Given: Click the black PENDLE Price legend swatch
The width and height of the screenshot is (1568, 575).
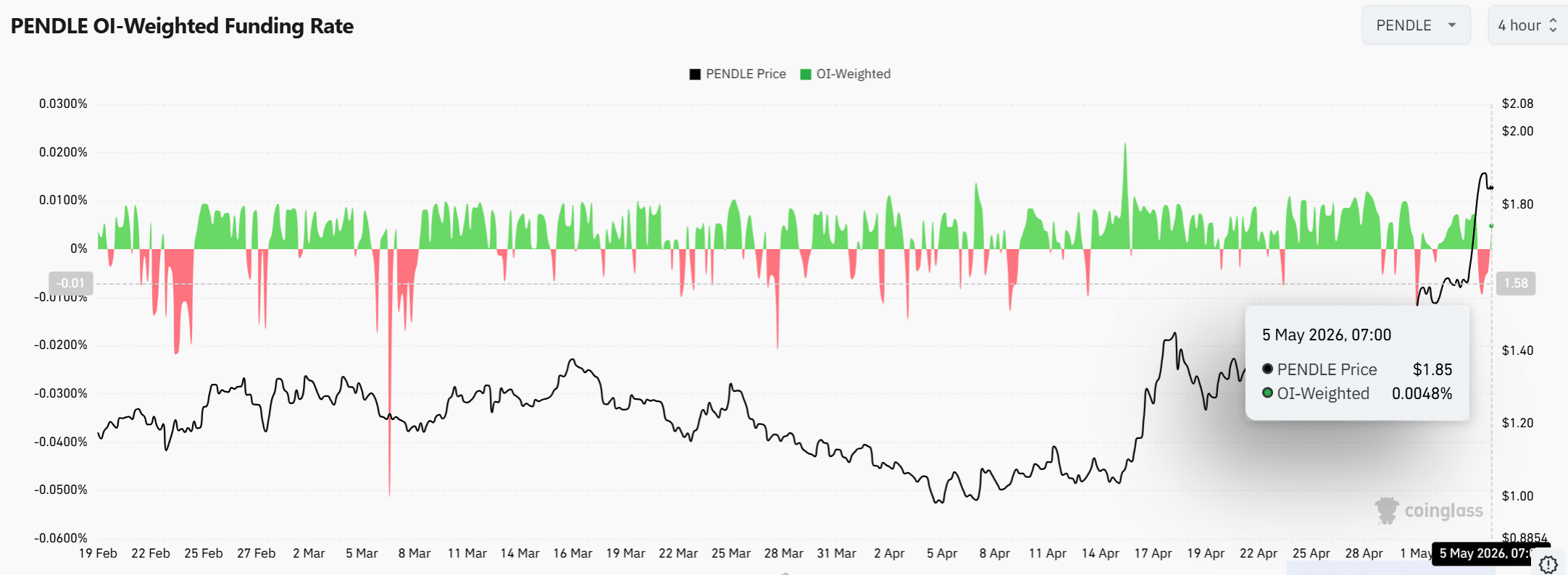Looking at the screenshot, I should click(x=695, y=75).
